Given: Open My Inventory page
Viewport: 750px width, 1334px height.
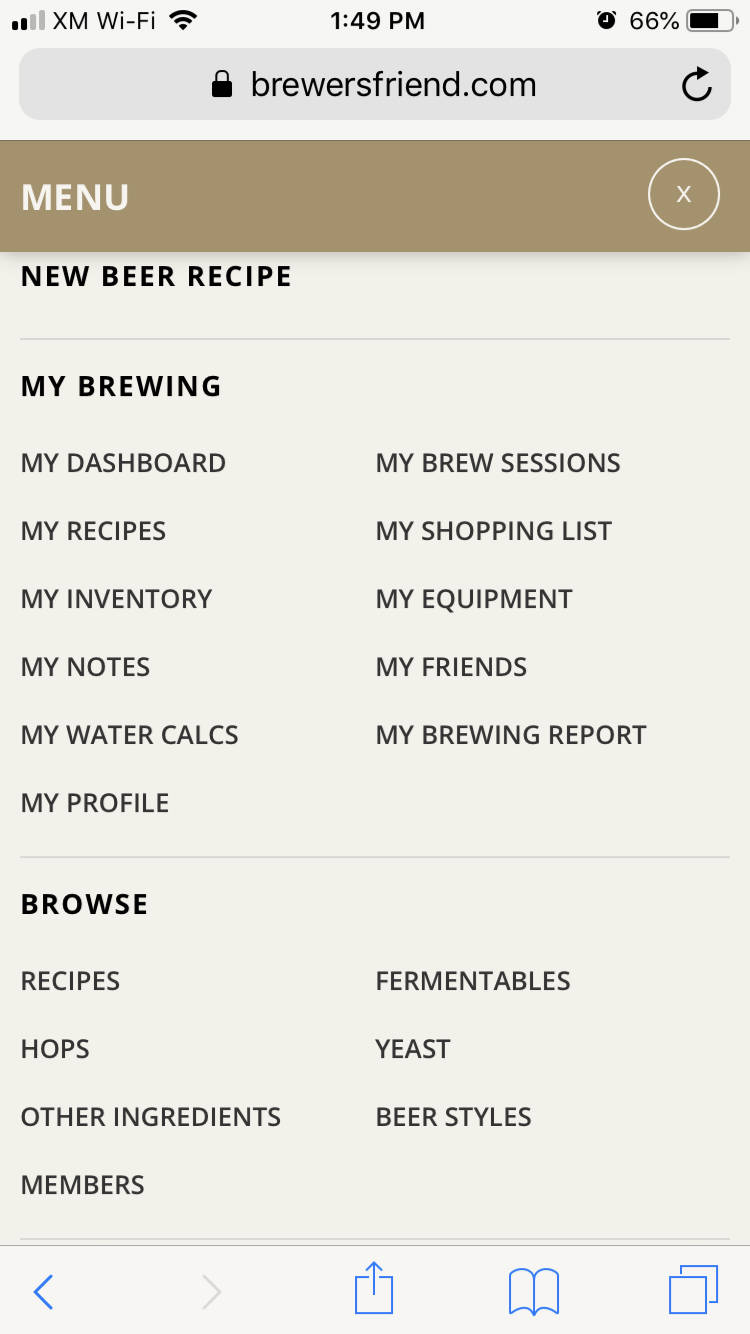Looking at the screenshot, I should [116, 599].
